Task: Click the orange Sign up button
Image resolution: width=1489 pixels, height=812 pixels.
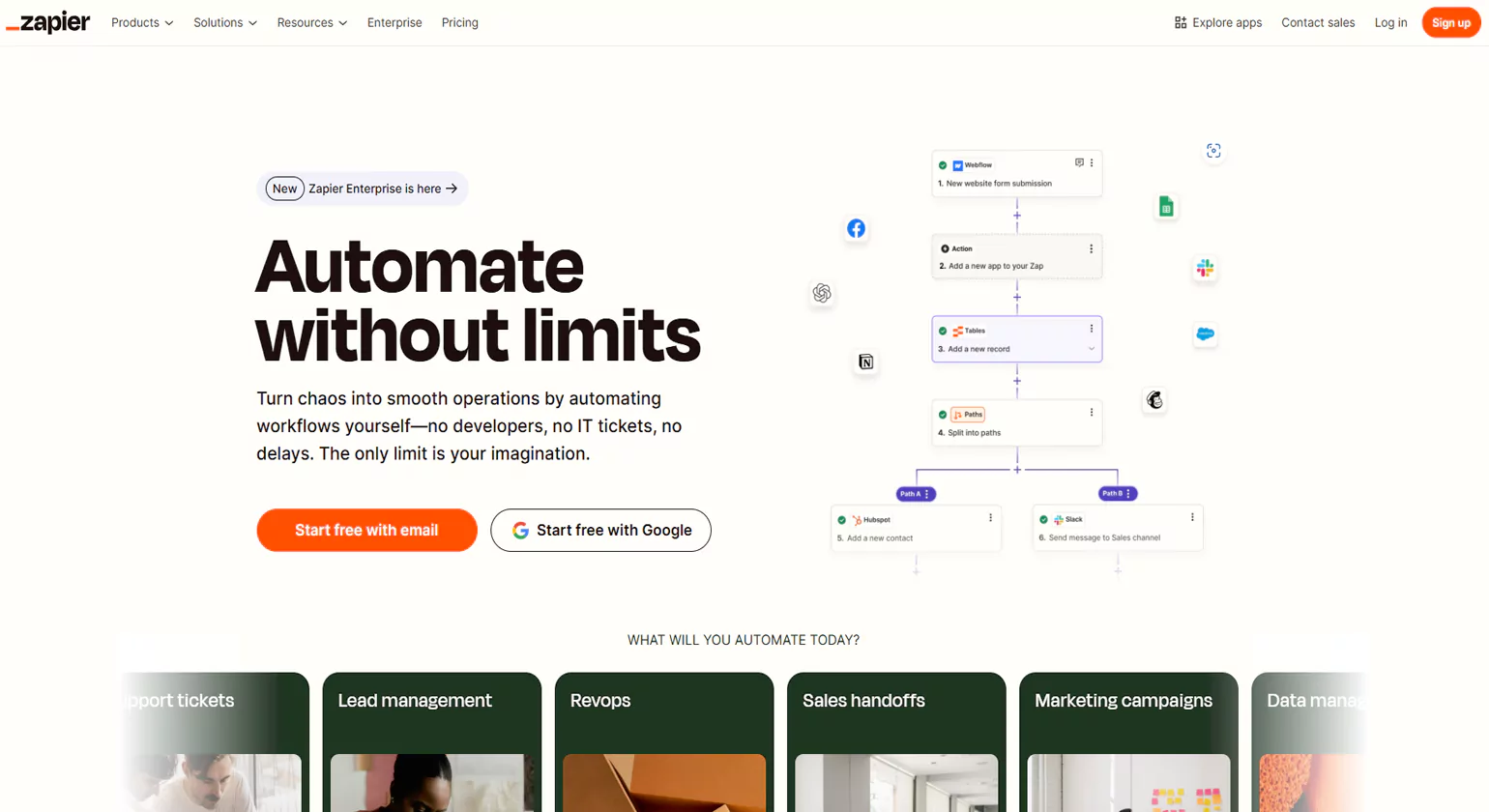Action: pos(1450,22)
